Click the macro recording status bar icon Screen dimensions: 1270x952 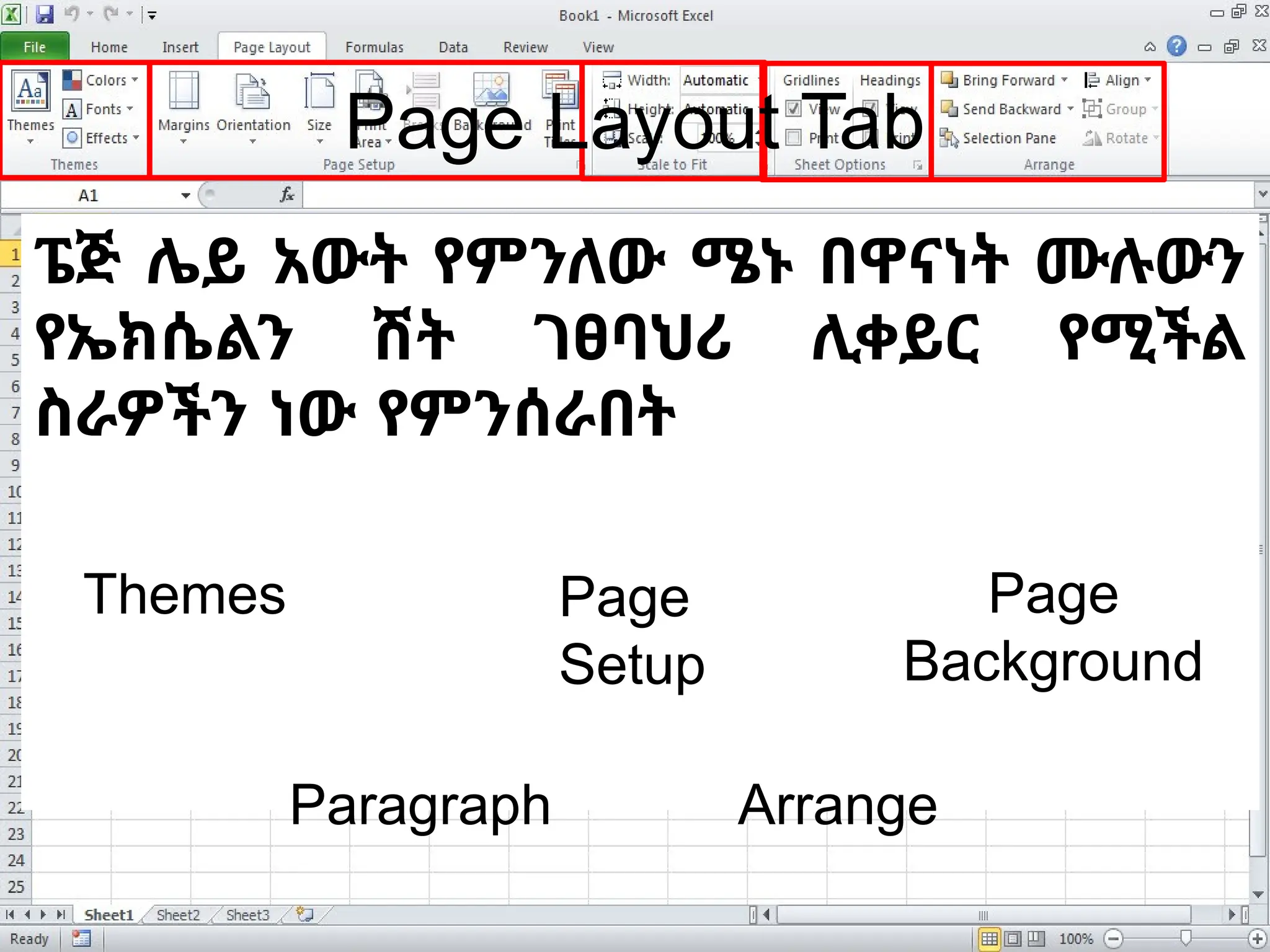pos(81,939)
